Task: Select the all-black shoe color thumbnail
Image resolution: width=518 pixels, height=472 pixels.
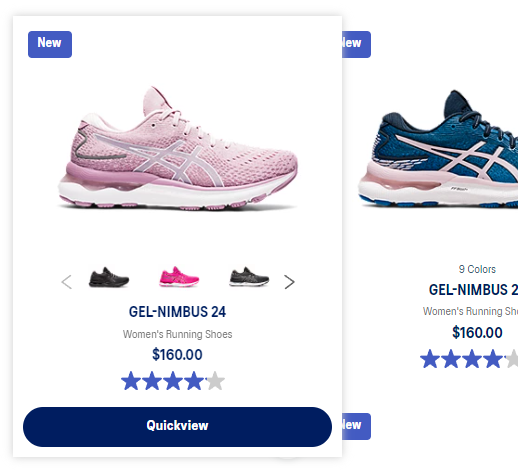Action: point(109,277)
